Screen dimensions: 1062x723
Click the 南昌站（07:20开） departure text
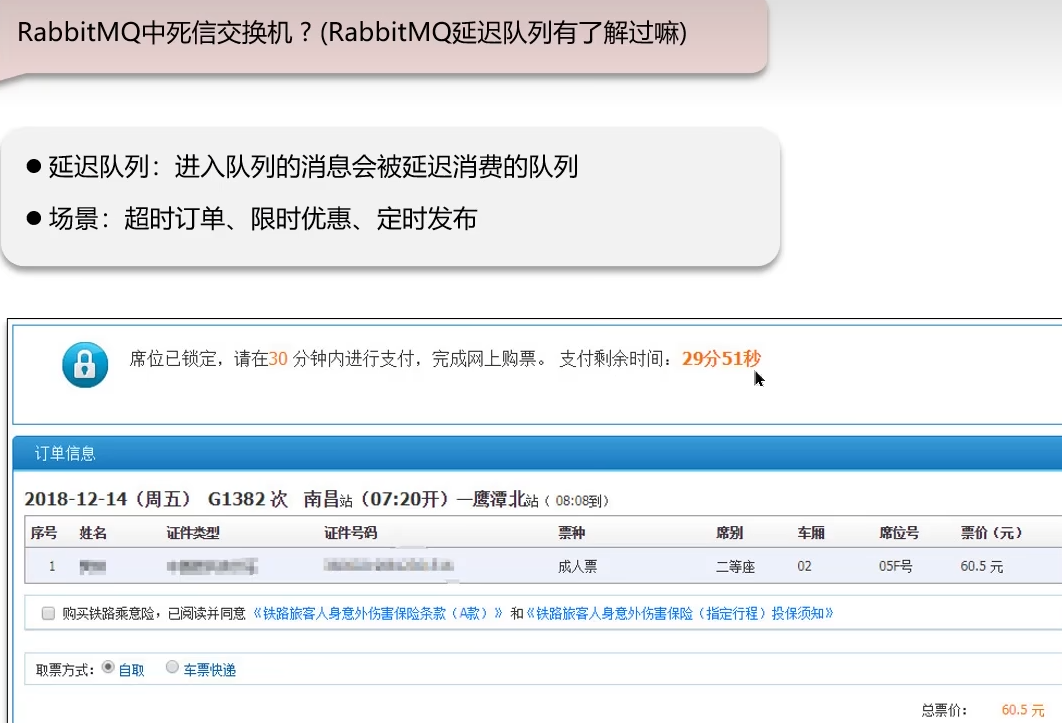click(376, 499)
